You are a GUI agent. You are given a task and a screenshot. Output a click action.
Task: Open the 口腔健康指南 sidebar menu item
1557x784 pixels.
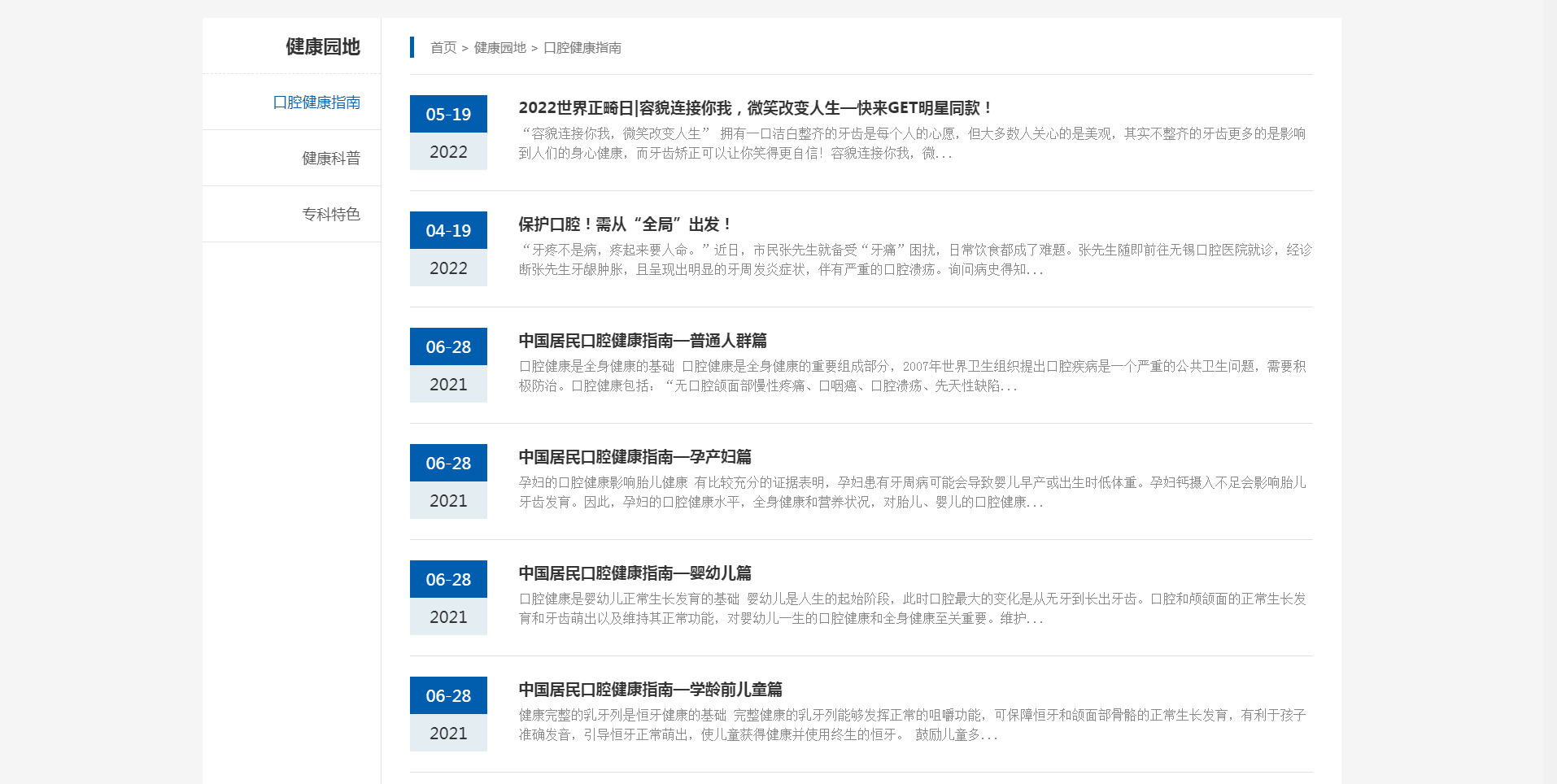click(x=316, y=102)
